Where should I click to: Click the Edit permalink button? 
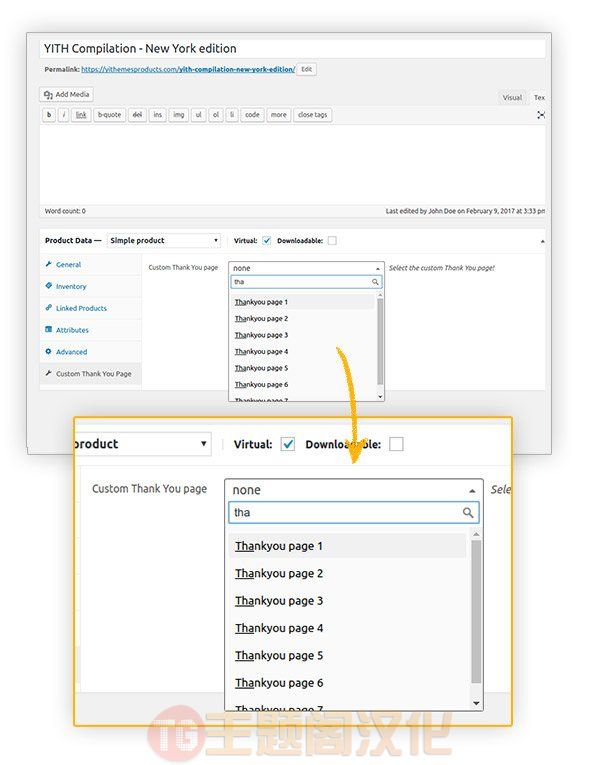pyautogui.click(x=306, y=69)
